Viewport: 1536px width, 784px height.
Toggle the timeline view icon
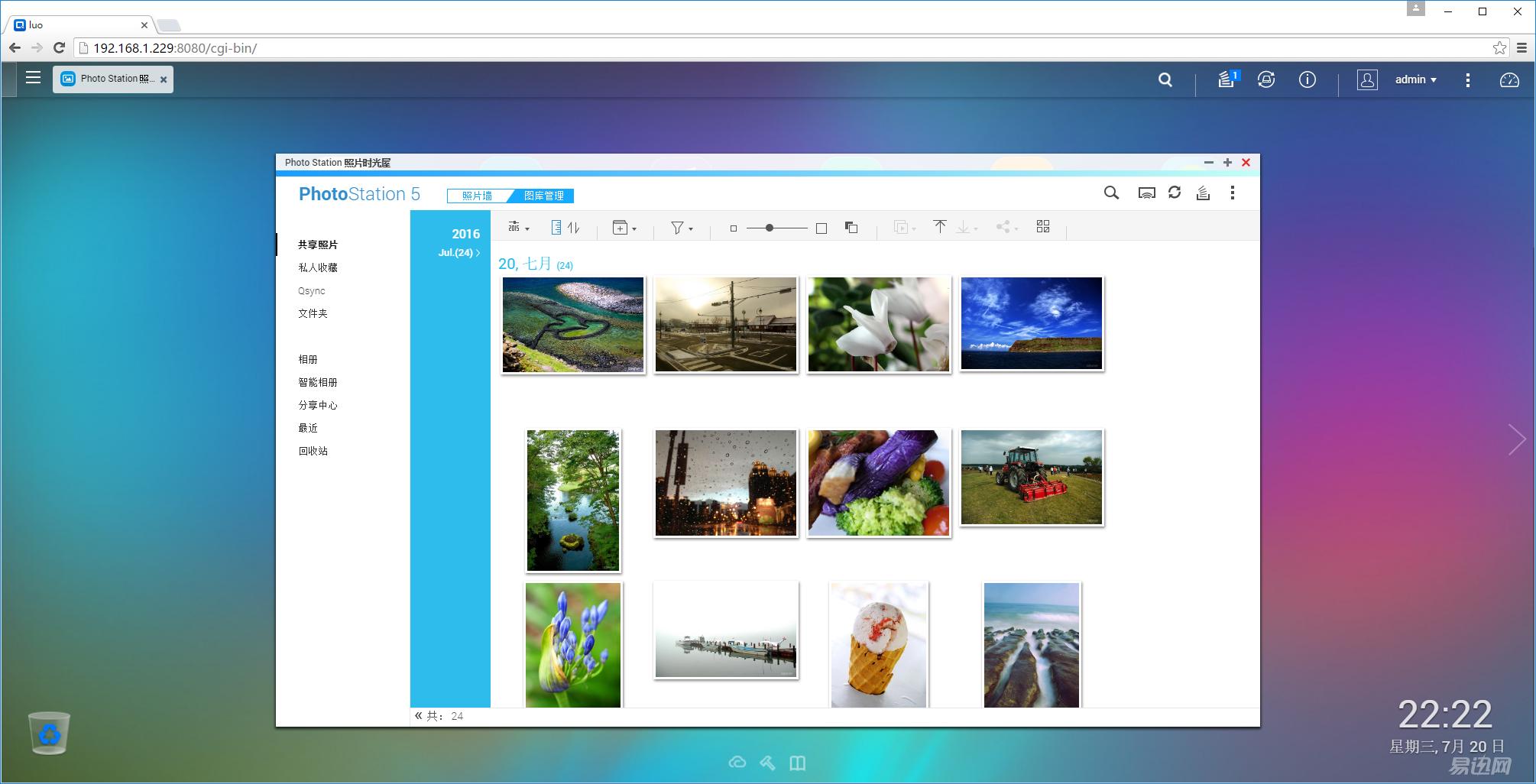tap(556, 228)
